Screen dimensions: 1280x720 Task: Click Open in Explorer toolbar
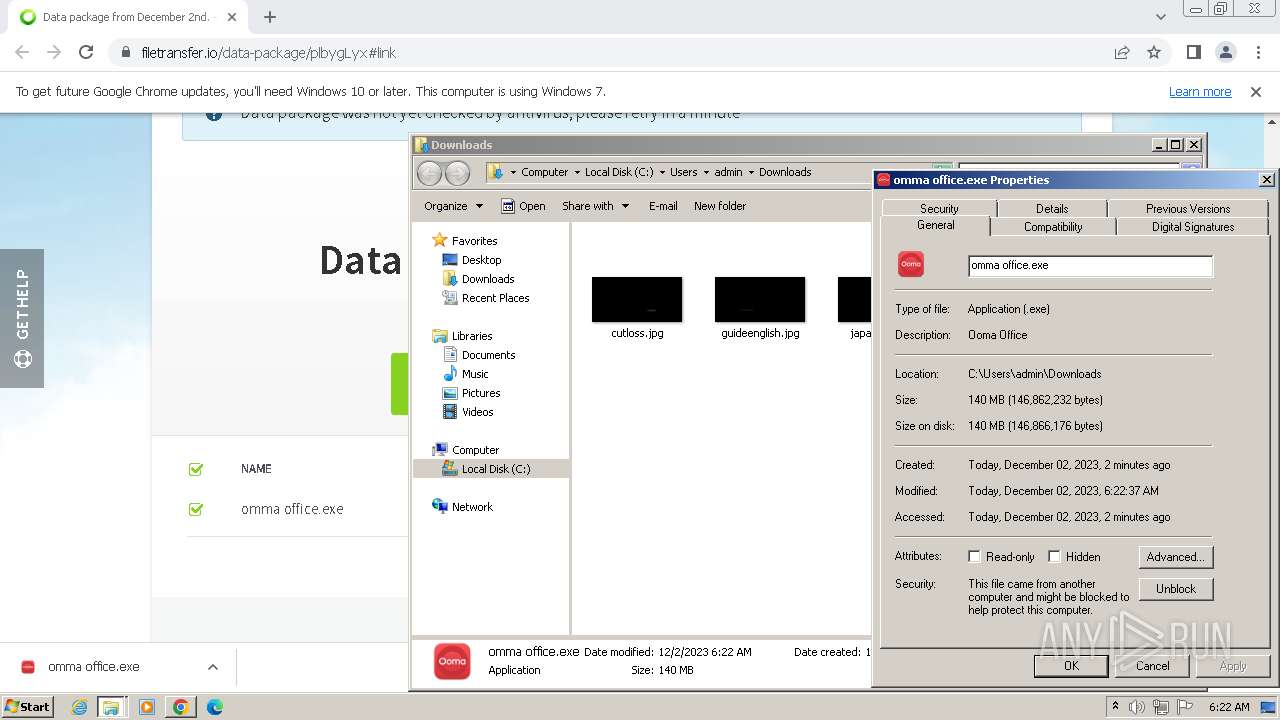click(x=523, y=206)
